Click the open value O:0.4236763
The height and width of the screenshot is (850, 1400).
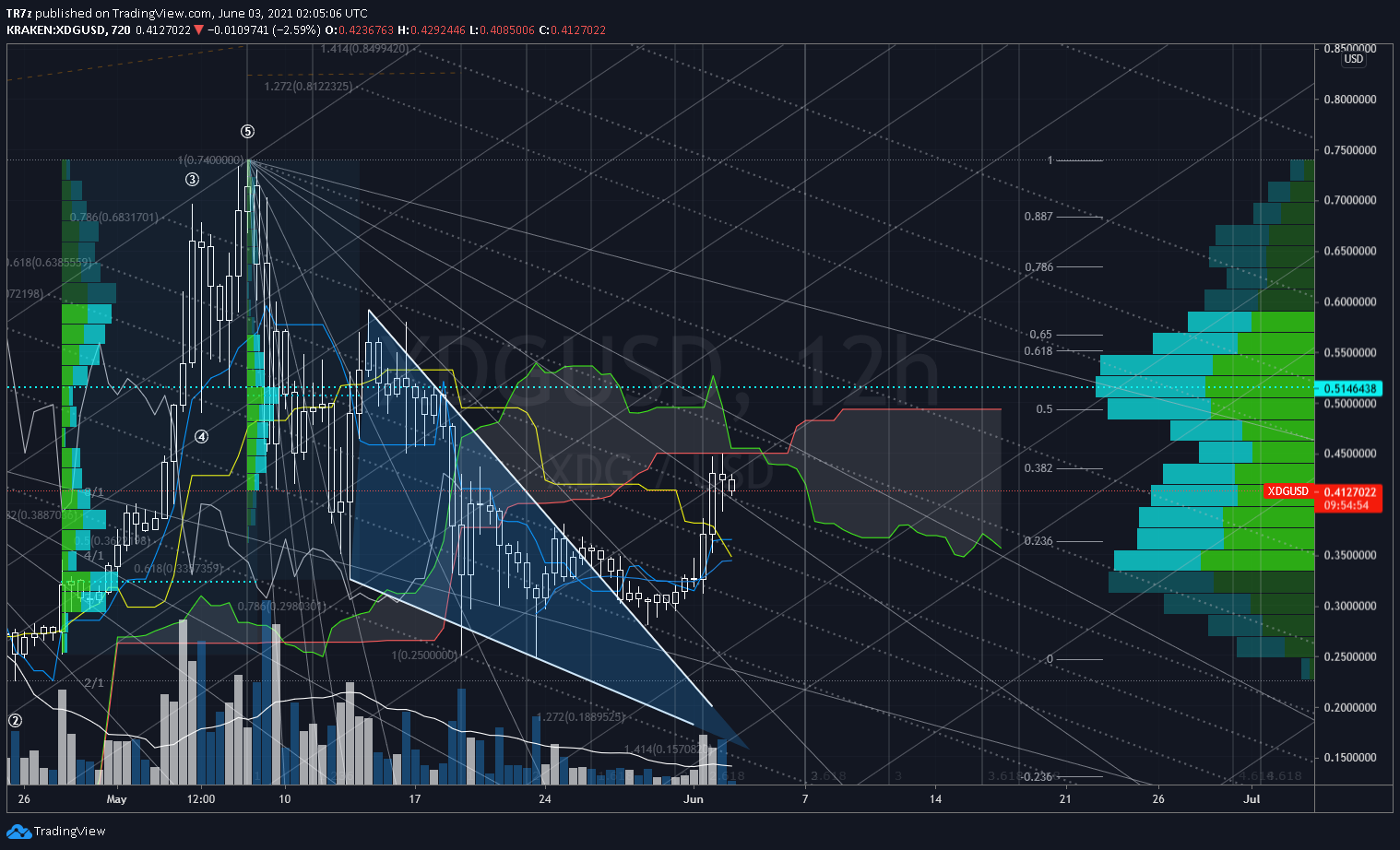click(x=360, y=30)
